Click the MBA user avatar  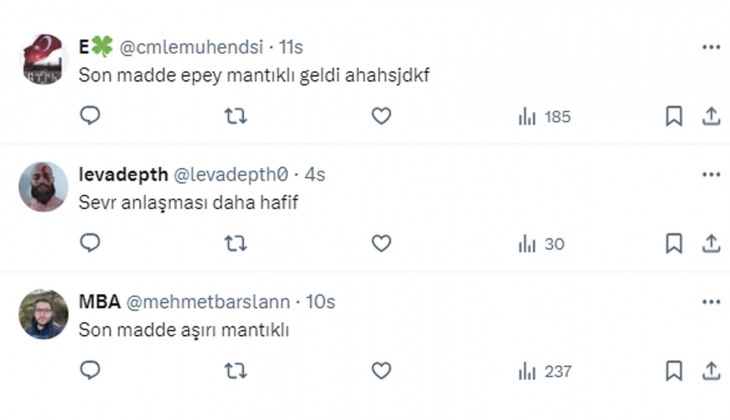pos(43,314)
